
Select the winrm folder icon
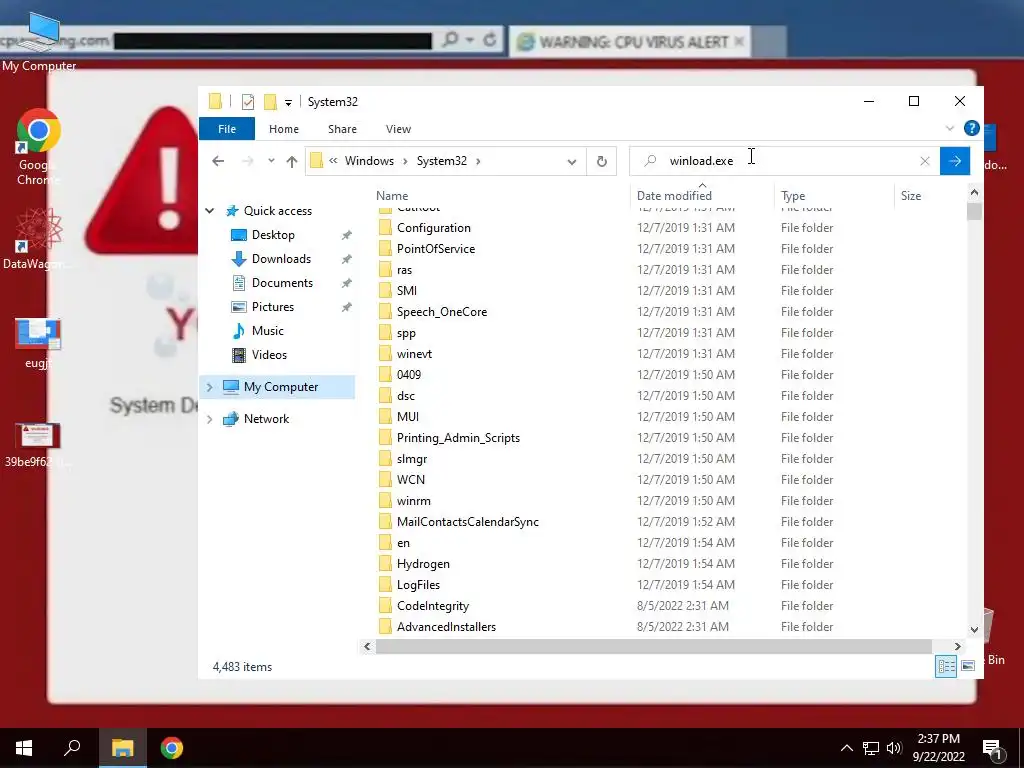coord(385,500)
